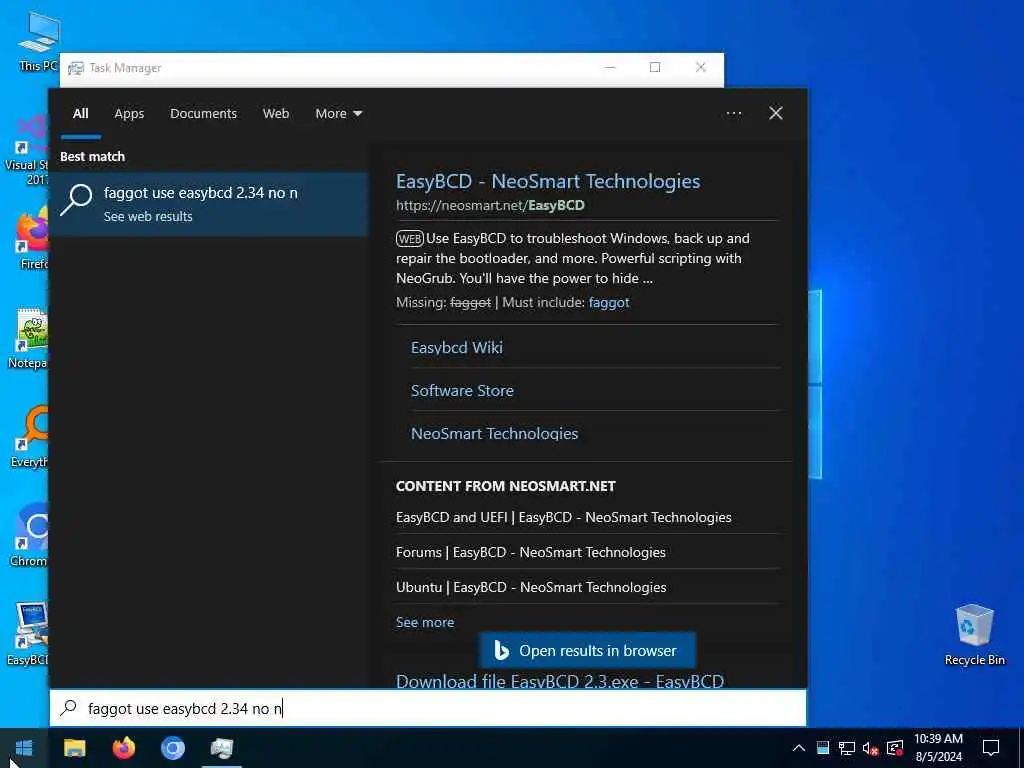Viewport: 1024px width, 768px height.
Task: Click the See more link
Action: 424,622
